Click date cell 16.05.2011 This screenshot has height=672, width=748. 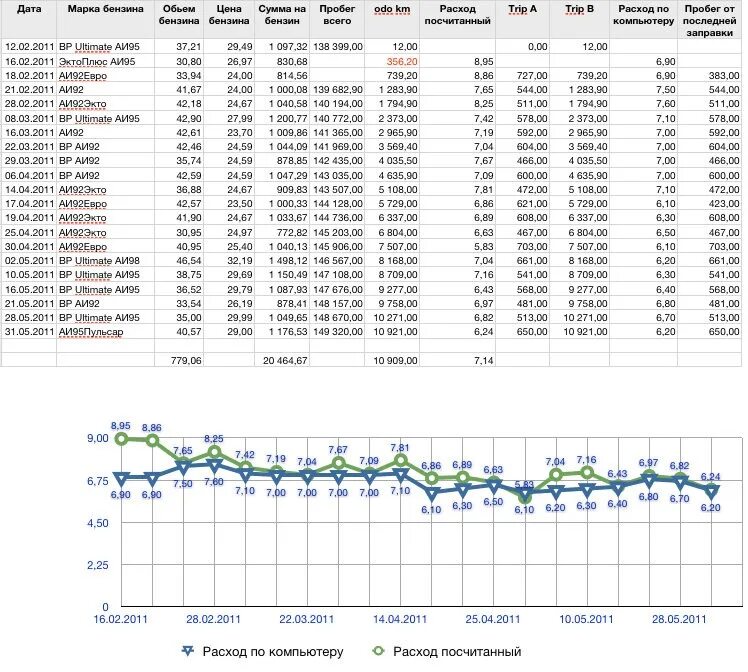pyautogui.click(x=29, y=289)
